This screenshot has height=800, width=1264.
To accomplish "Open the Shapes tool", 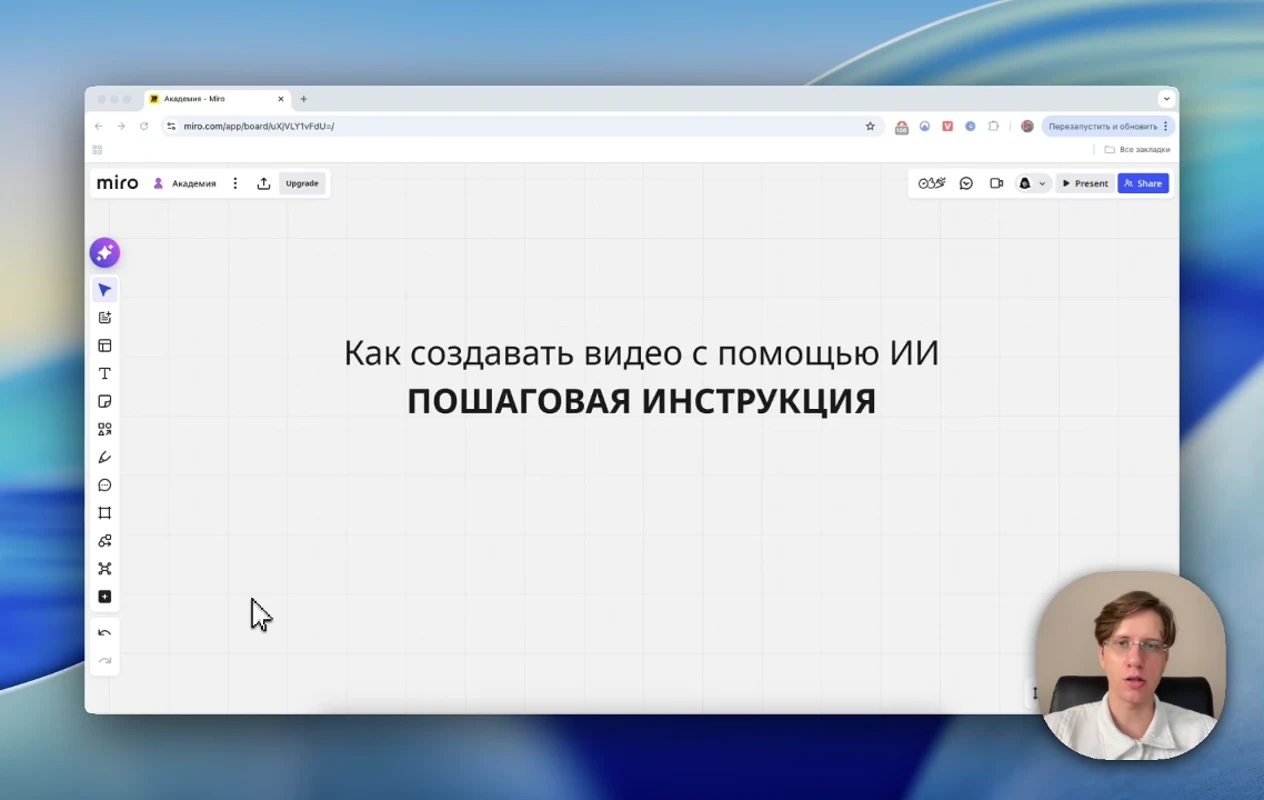I will [105, 430].
